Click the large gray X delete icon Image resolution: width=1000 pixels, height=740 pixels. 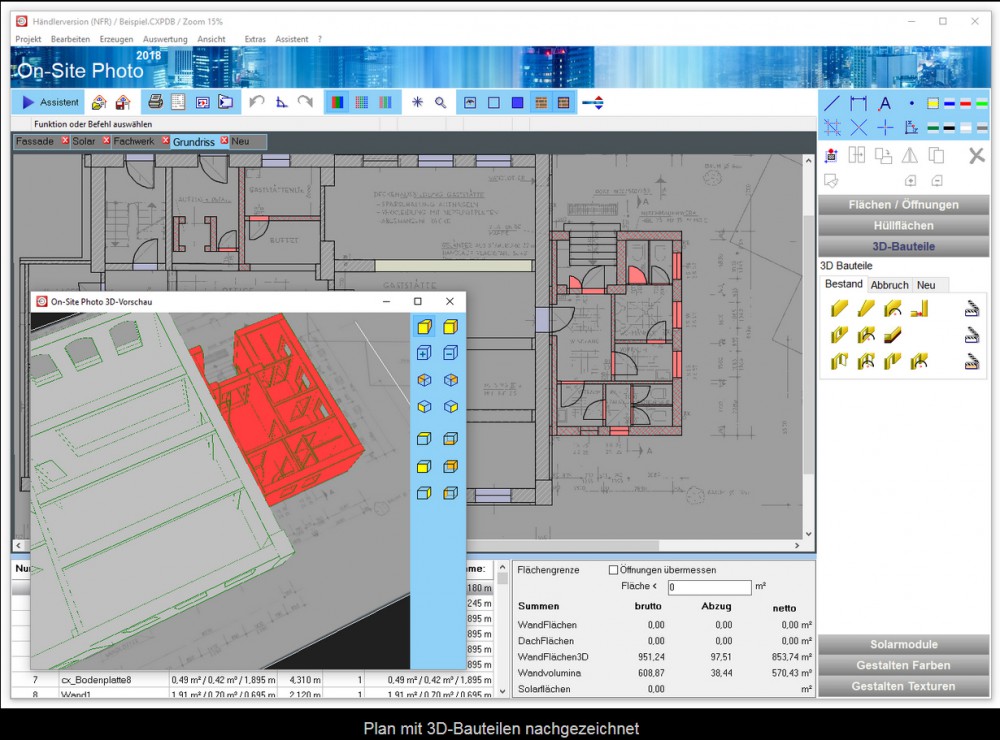click(x=976, y=155)
